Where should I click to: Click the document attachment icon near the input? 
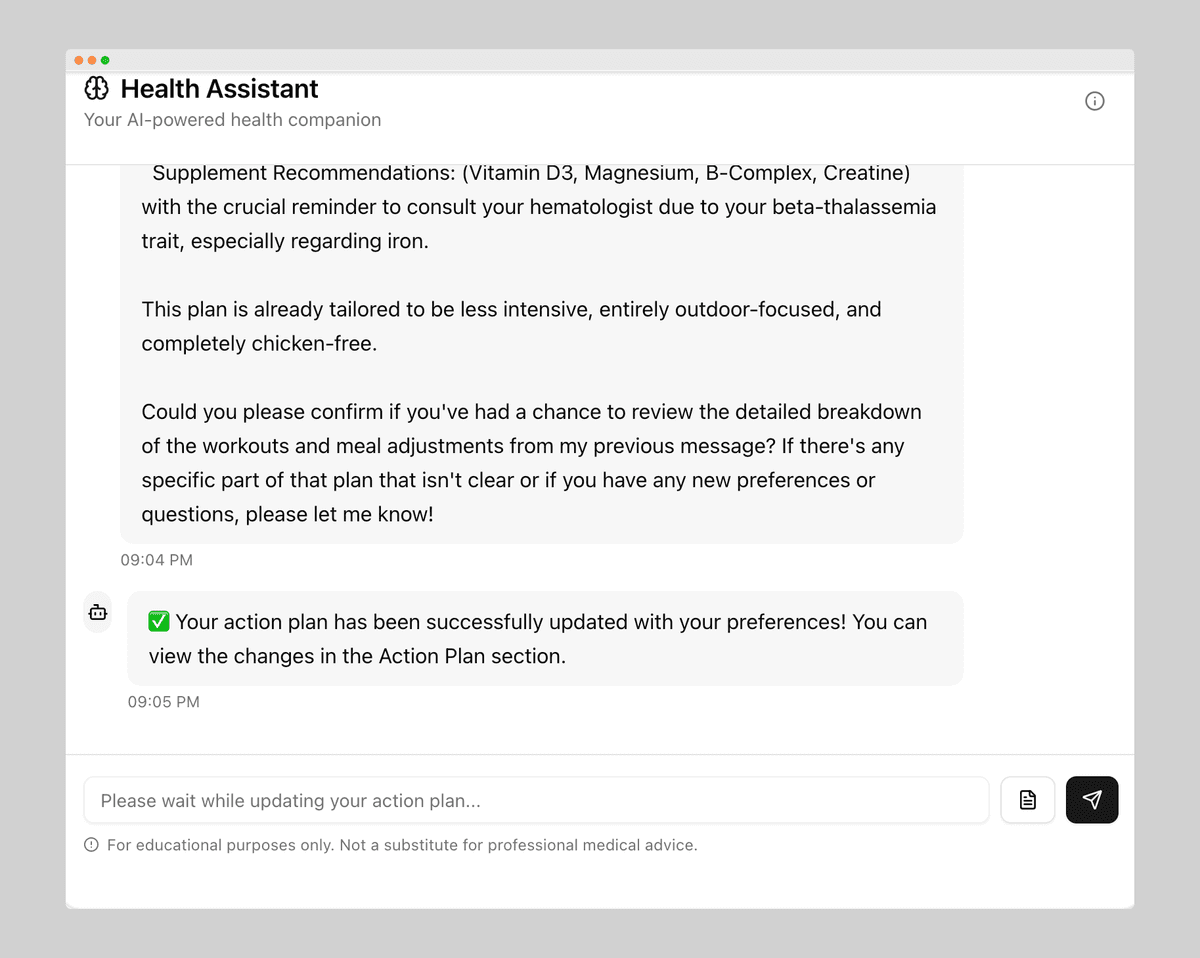point(1027,800)
